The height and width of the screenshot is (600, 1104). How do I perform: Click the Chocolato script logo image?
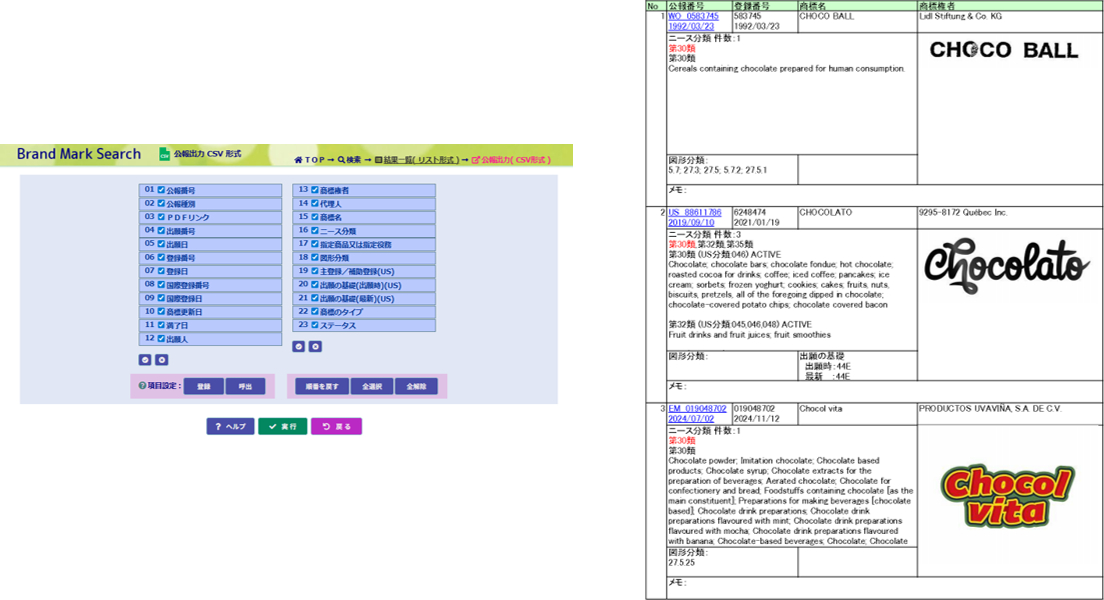point(1007,265)
